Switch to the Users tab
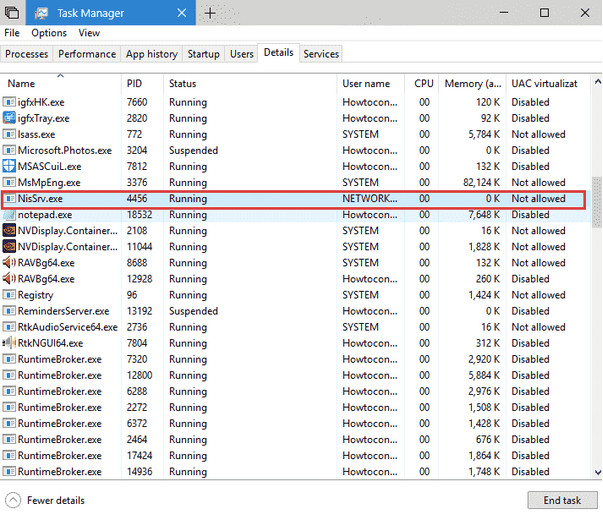Viewport: 603px width, 516px height. click(242, 54)
